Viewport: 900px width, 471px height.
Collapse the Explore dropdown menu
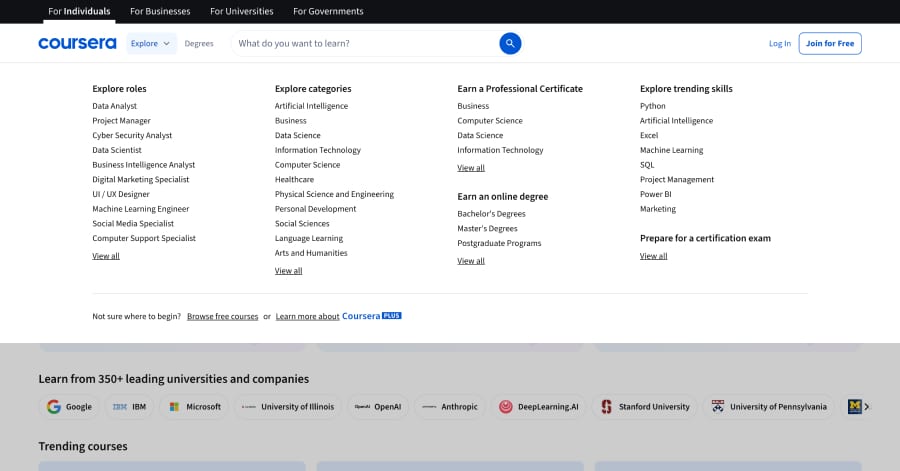pos(151,44)
